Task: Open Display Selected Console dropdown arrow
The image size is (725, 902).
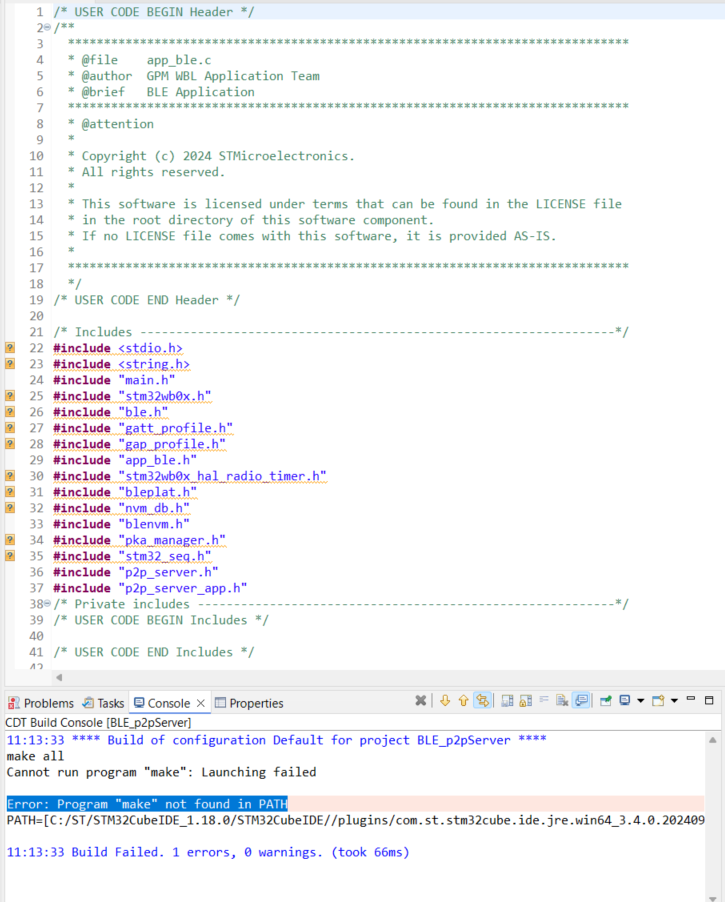Action: pos(640,701)
